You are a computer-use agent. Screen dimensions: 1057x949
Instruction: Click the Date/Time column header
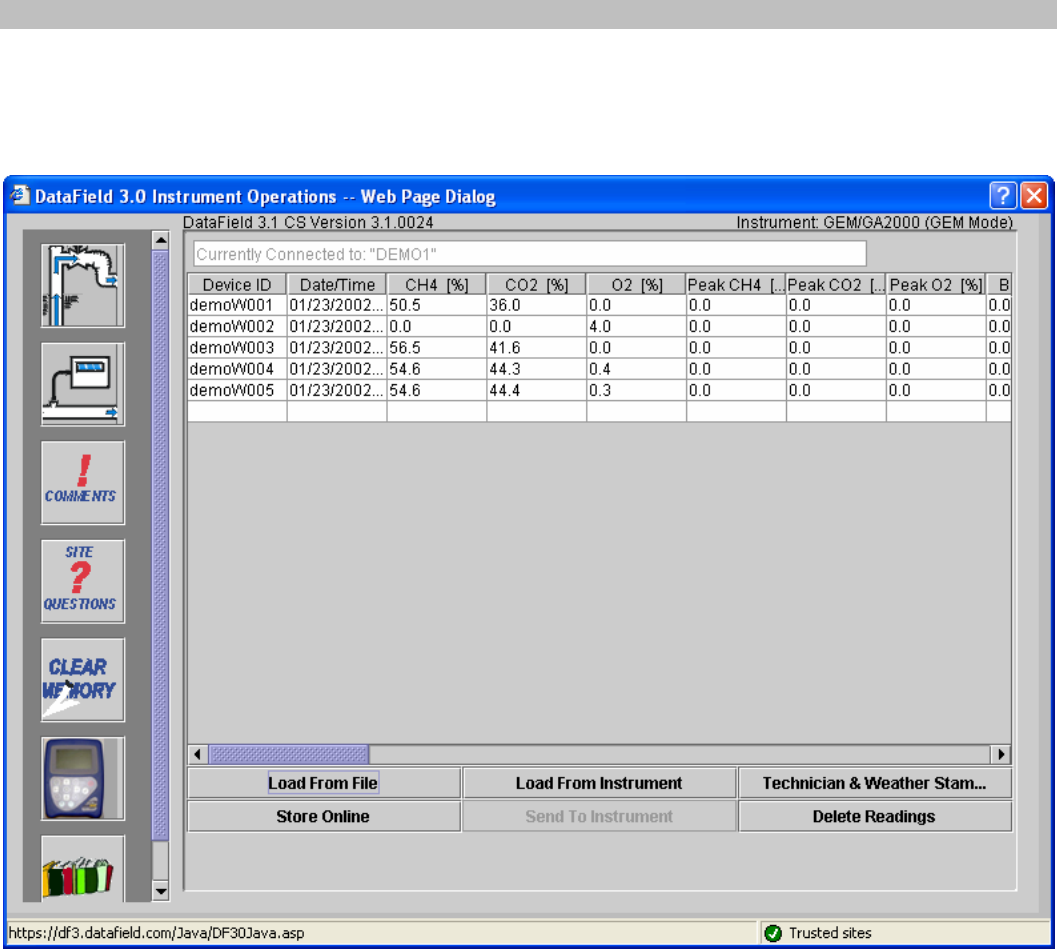[337, 284]
